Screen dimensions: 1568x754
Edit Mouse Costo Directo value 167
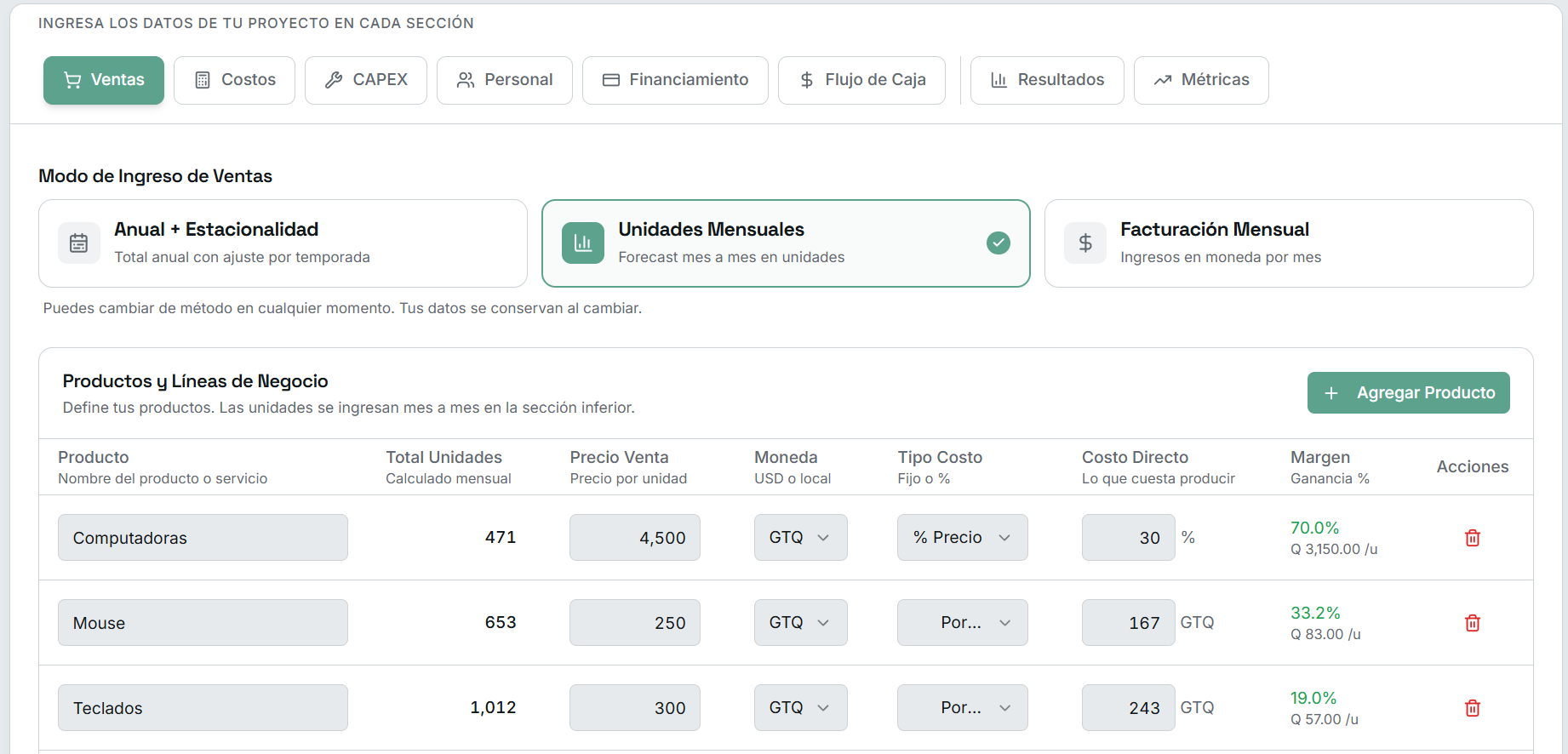pos(1129,623)
